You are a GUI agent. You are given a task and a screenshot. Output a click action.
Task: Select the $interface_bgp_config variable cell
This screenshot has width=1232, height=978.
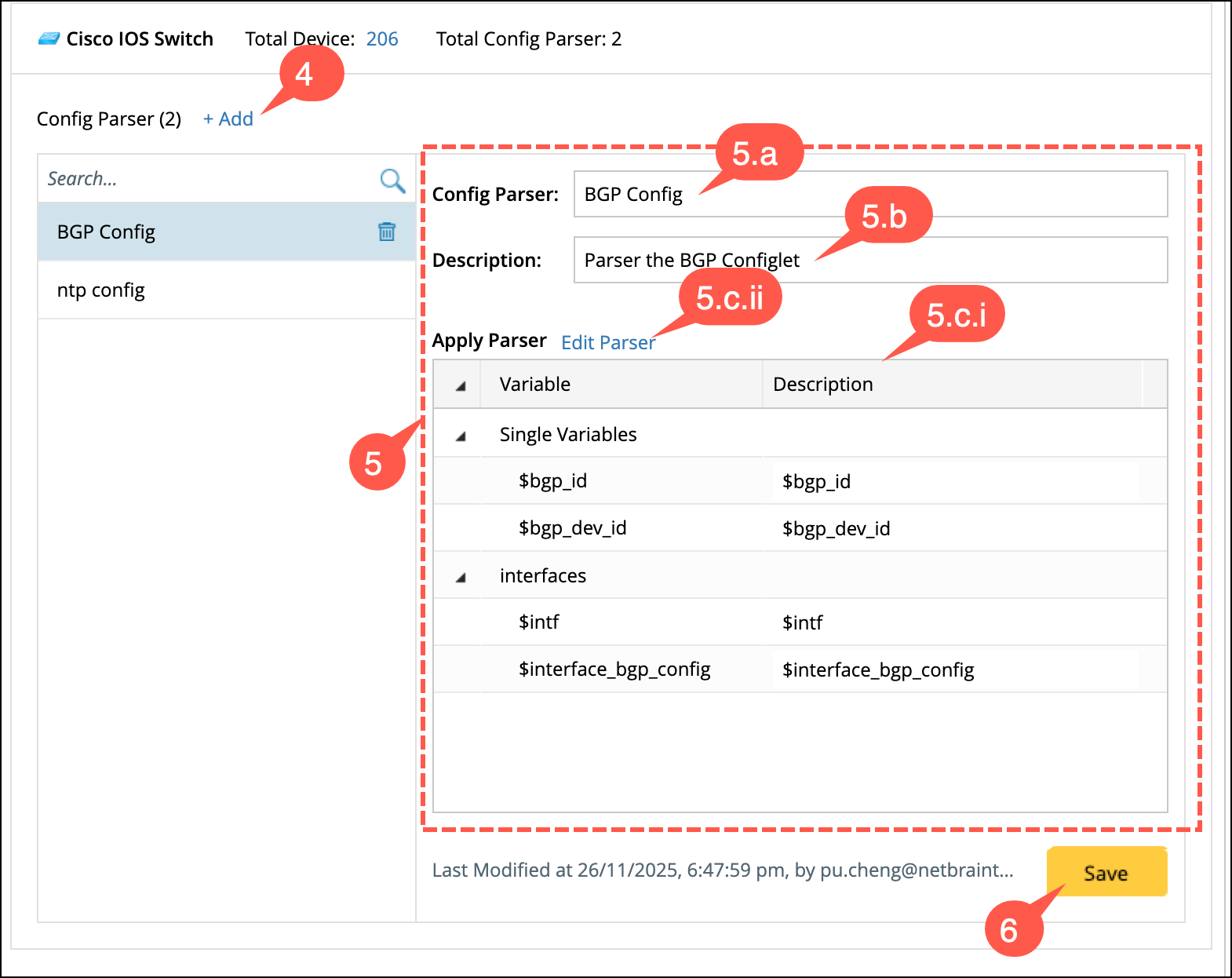point(621,669)
